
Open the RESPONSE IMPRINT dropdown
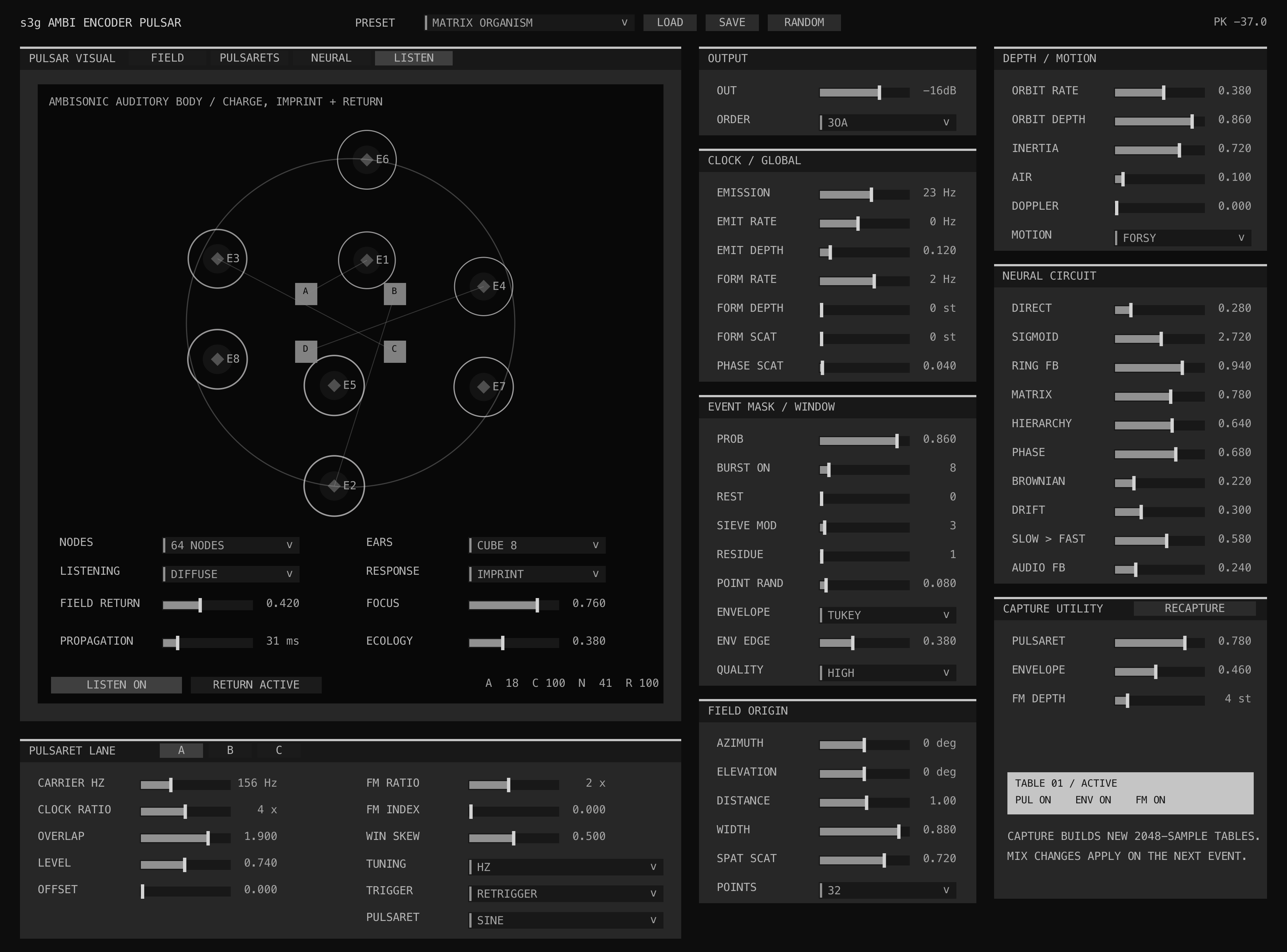537,574
